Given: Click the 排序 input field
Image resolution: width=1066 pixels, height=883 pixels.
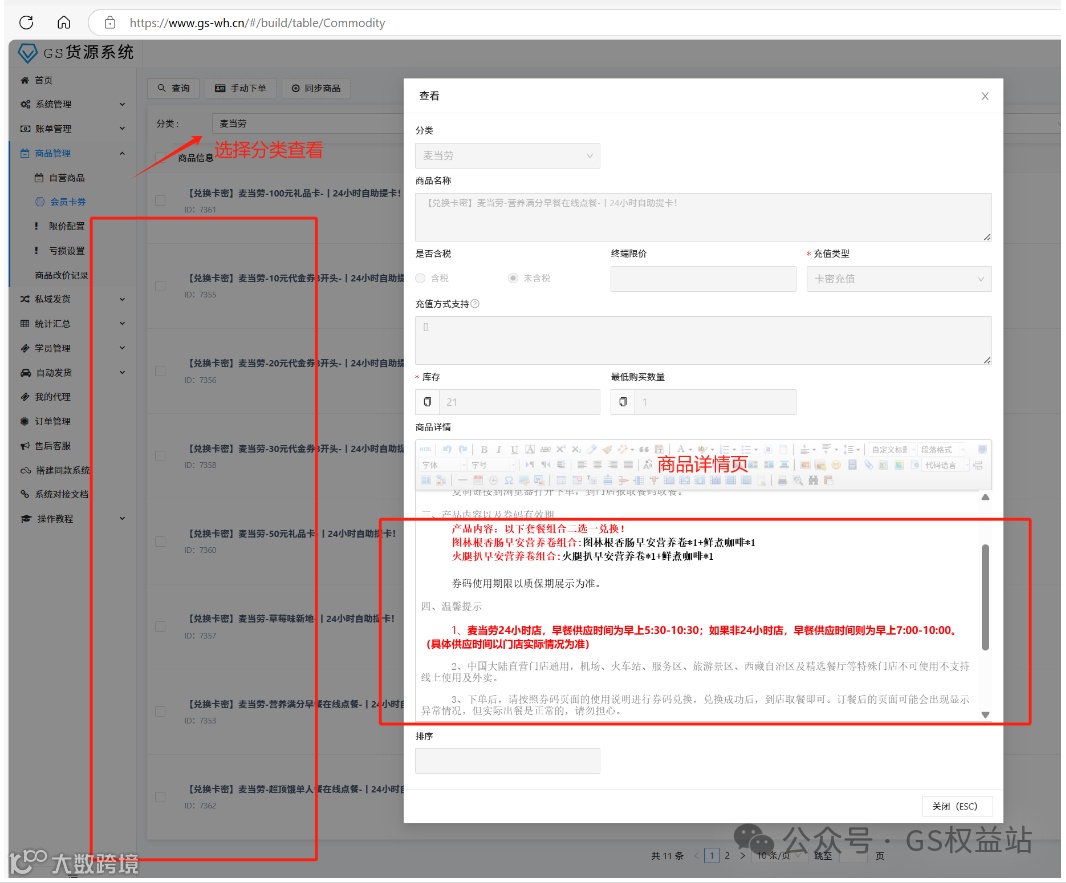Looking at the screenshot, I should (x=507, y=761).
